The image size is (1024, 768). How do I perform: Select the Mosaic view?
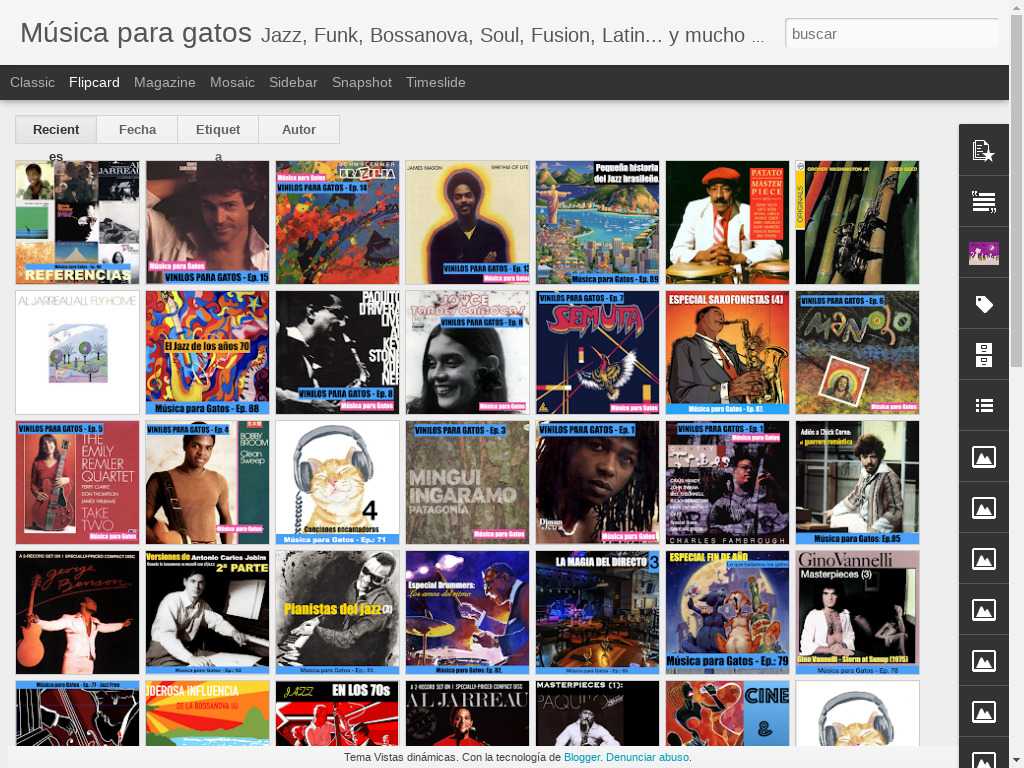tap(232, 82)
